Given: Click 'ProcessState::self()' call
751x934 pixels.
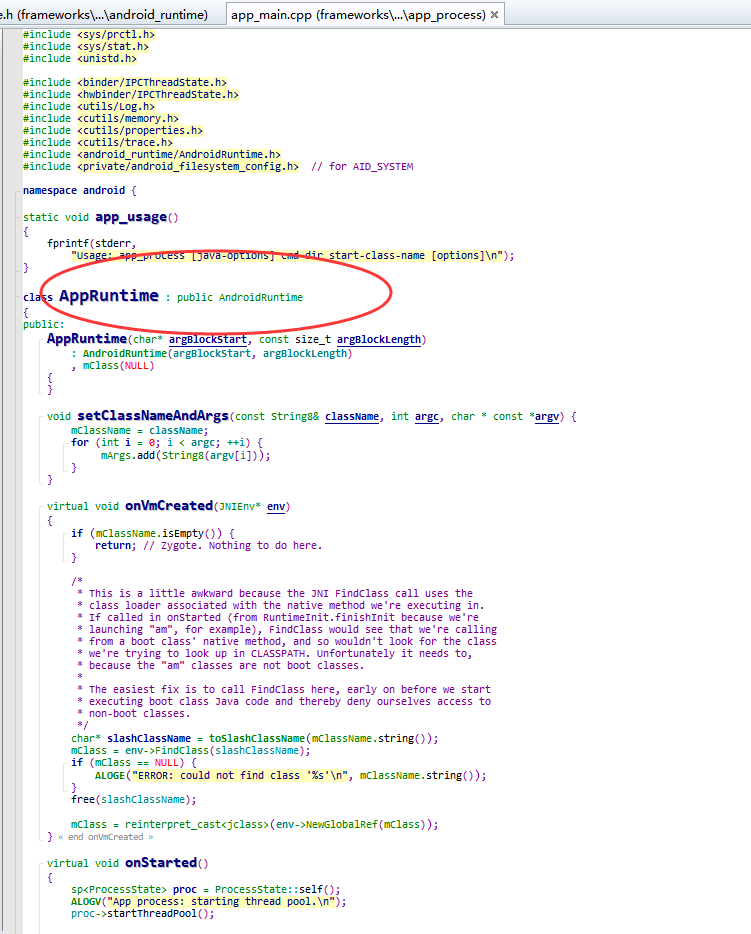Looking at the screenshot, I should coord(275,889).
